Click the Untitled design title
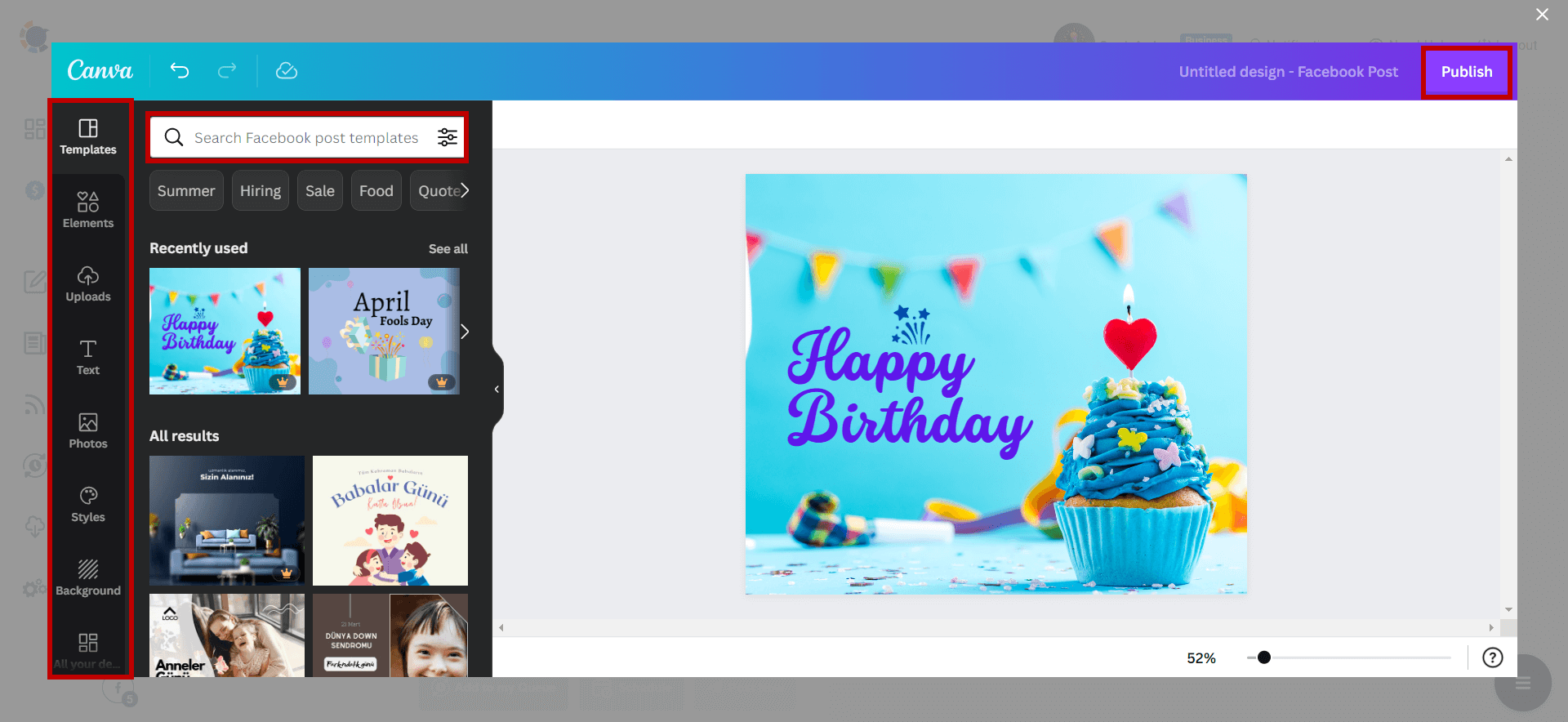Image resolution: width=1568 pixels, height=722 pixels. pos(1288,72)
